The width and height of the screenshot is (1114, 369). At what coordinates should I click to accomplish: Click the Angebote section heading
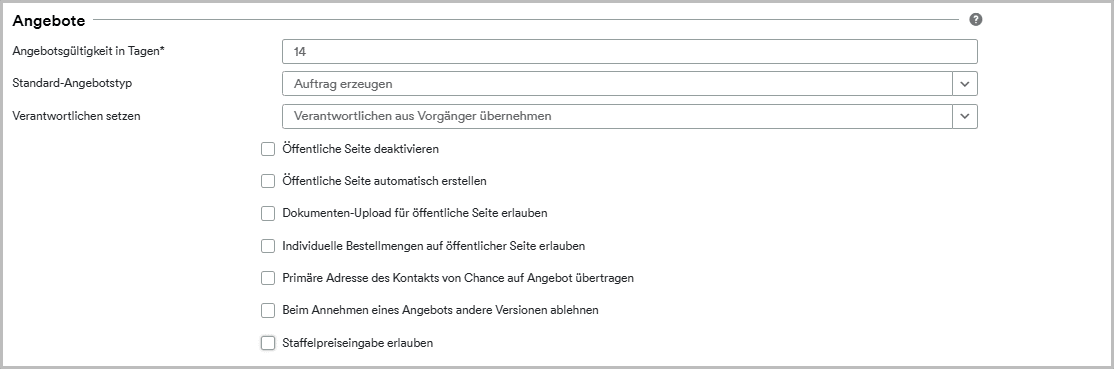click(x=49, y=21)
